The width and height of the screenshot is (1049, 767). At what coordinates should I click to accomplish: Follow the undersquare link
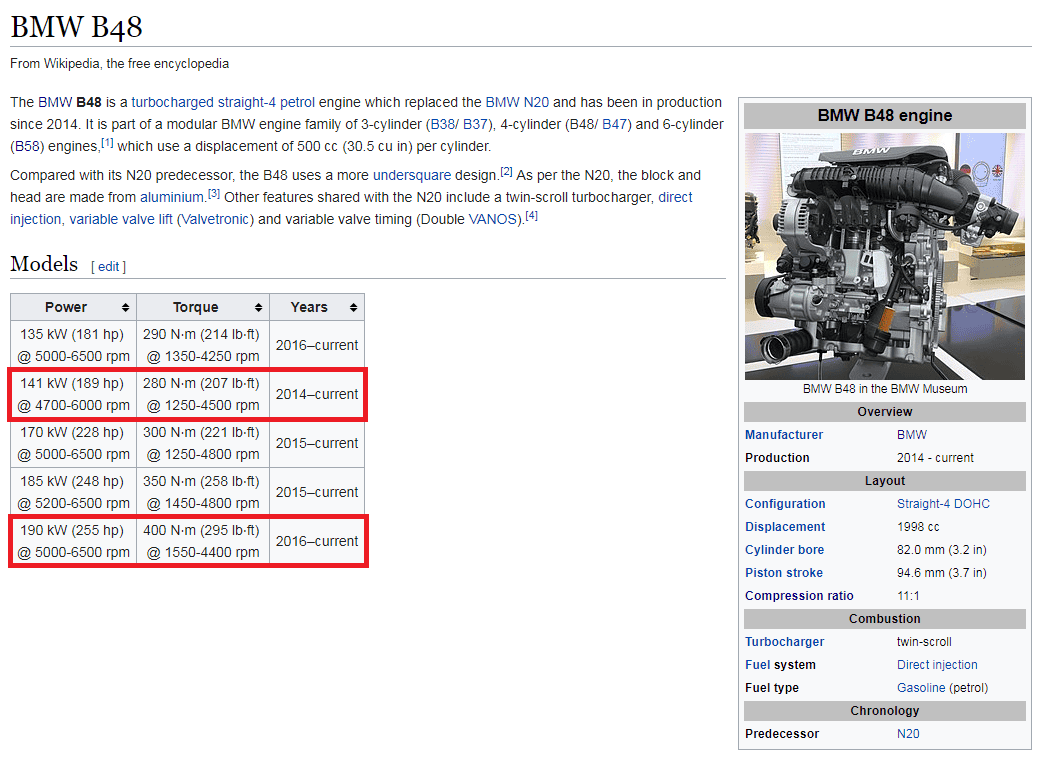pos(412,175)
